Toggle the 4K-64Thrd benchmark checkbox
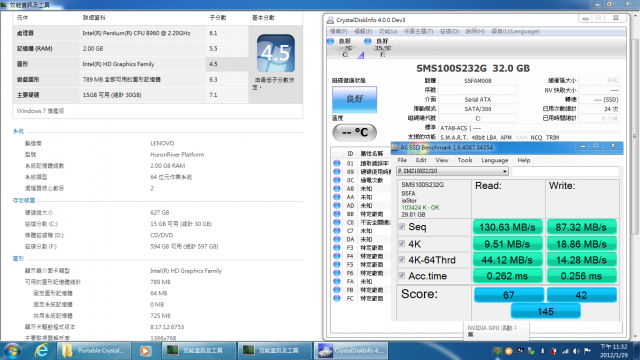This screenshot has width=640, height=360. [402, 260]
